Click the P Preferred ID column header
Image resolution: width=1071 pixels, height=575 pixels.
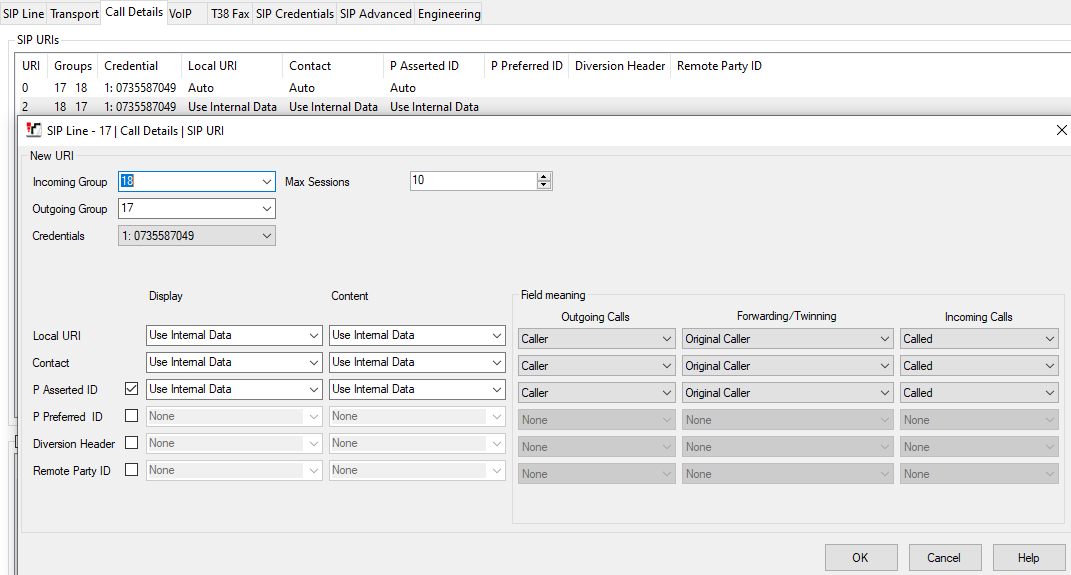[x=527, y=66]
